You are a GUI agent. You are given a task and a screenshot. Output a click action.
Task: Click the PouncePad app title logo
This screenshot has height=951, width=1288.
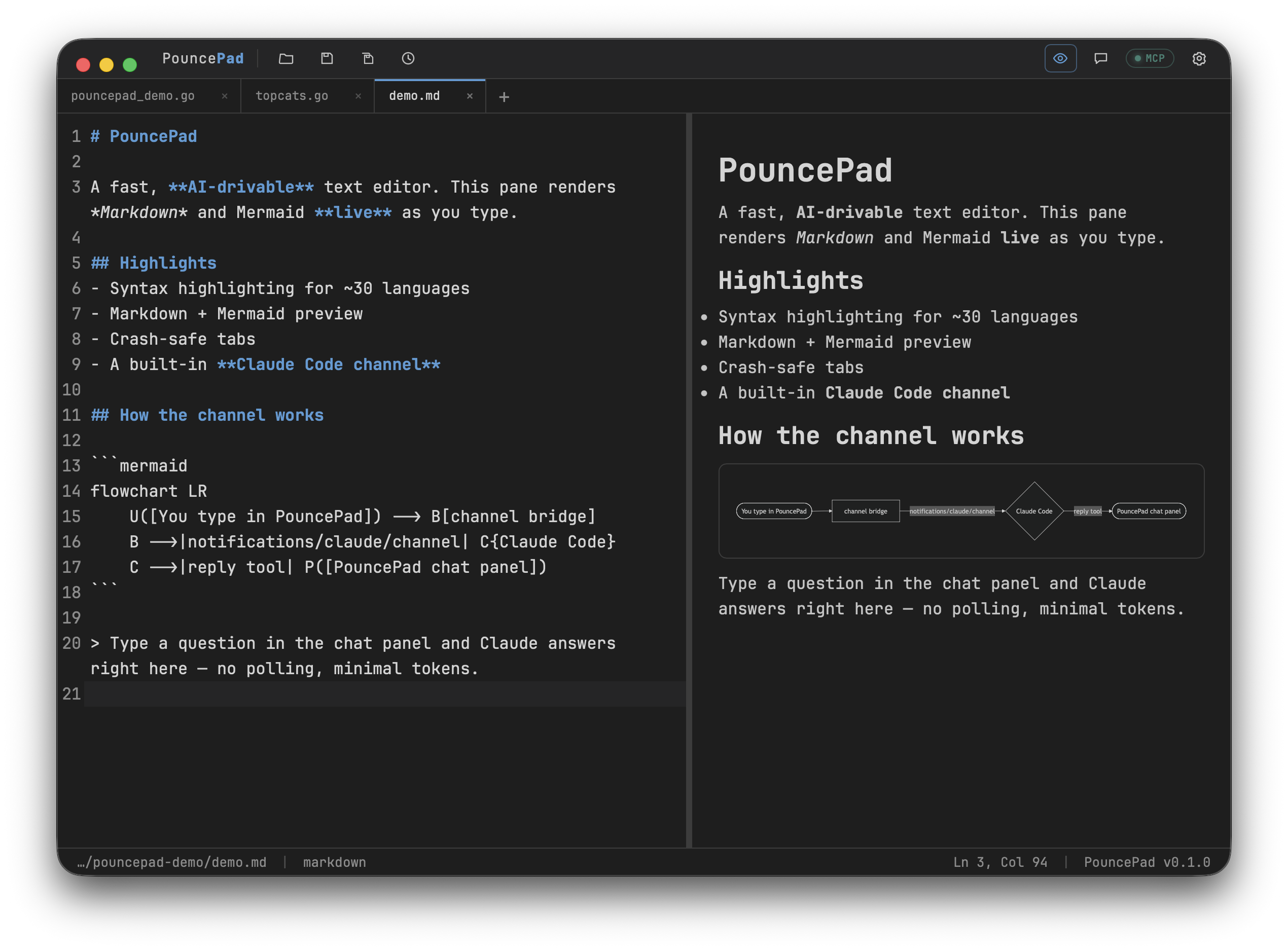click(203, 58)
